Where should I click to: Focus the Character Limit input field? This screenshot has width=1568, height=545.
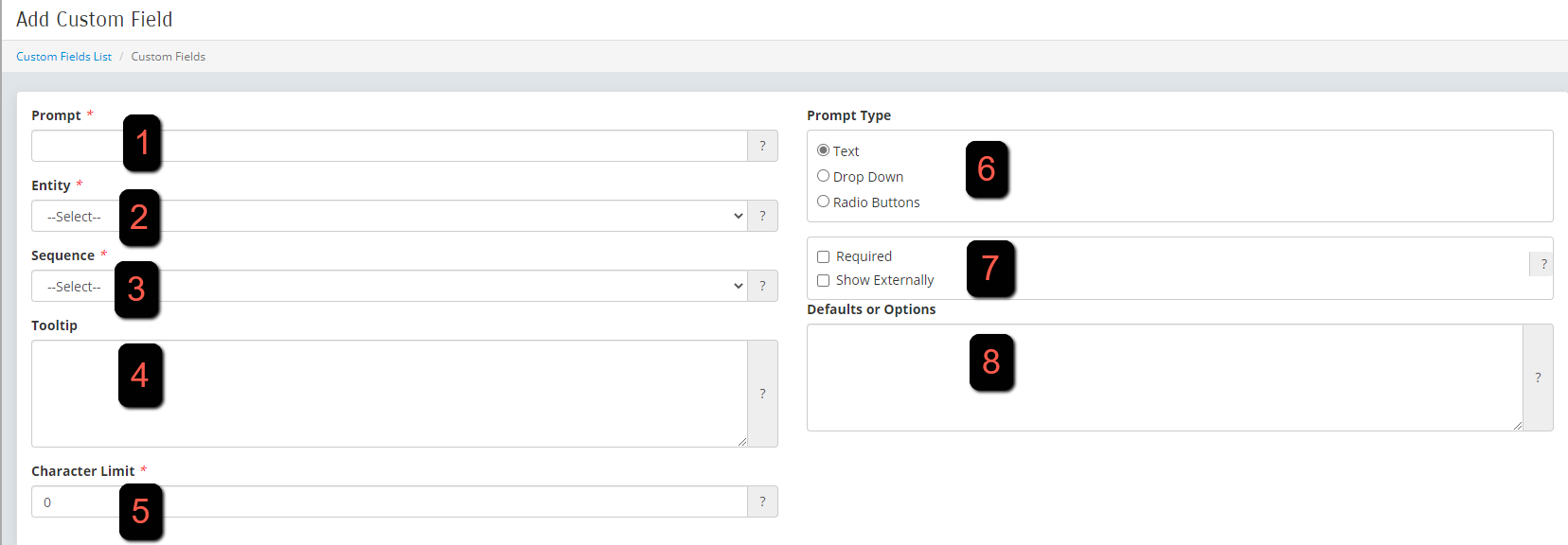(x=389, y=501)
